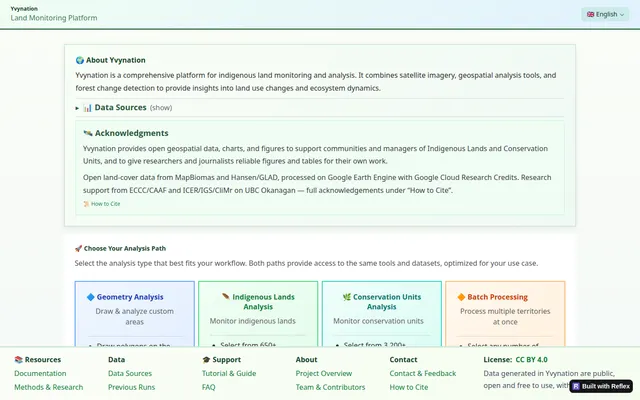
Task: Open the How to Cite footer link
Action: (409, 387)
